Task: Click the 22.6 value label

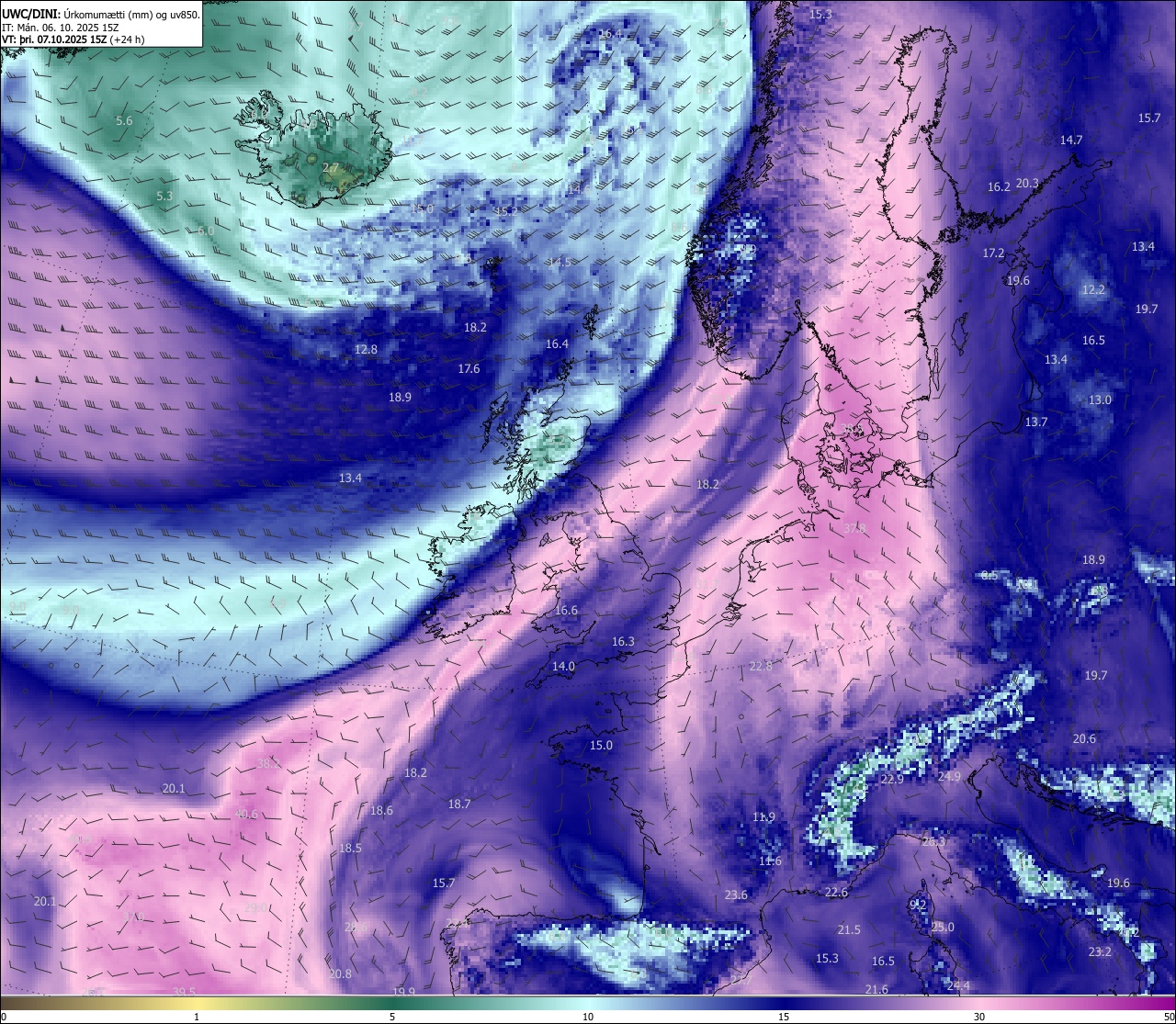Action: pyautogui.click(x=836, y=893)
